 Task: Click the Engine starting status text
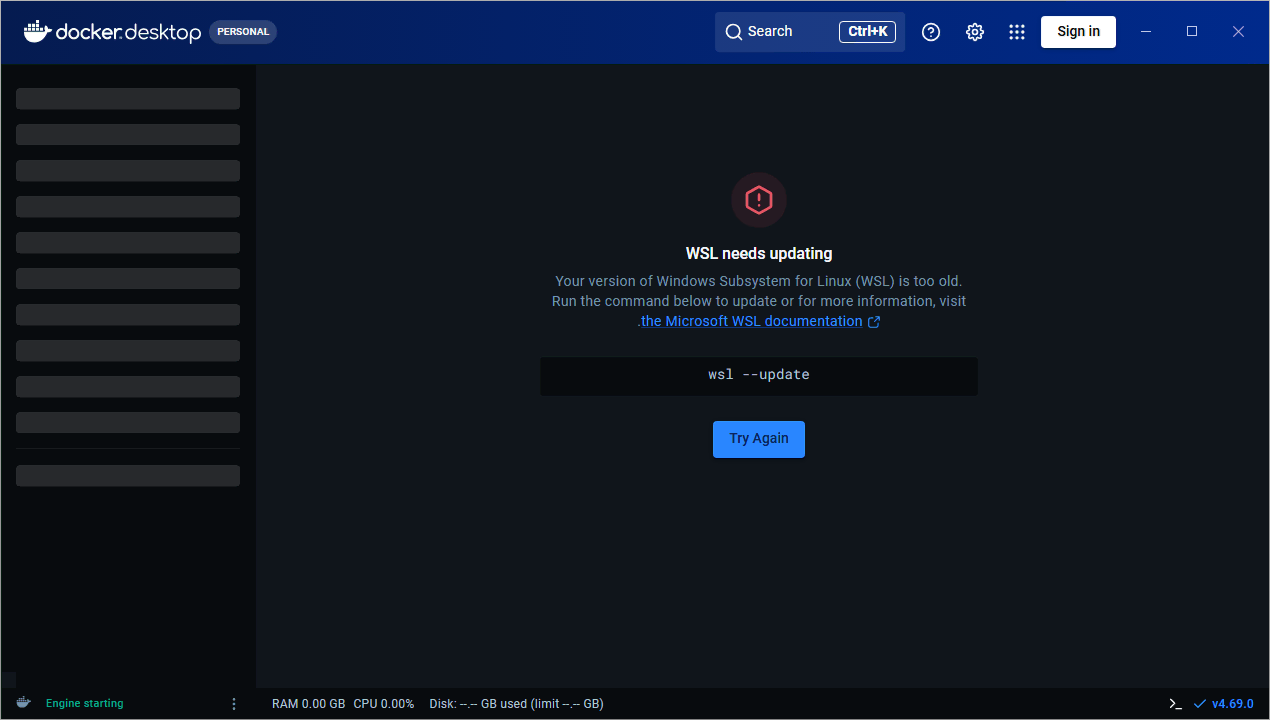pos(85,704)
